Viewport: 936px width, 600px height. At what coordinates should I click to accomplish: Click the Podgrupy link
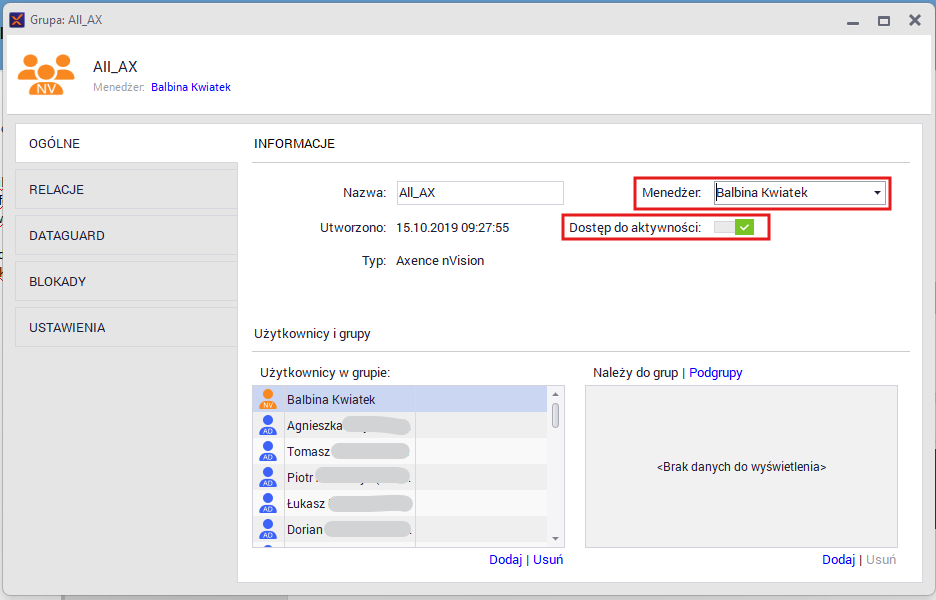point(715,372)
